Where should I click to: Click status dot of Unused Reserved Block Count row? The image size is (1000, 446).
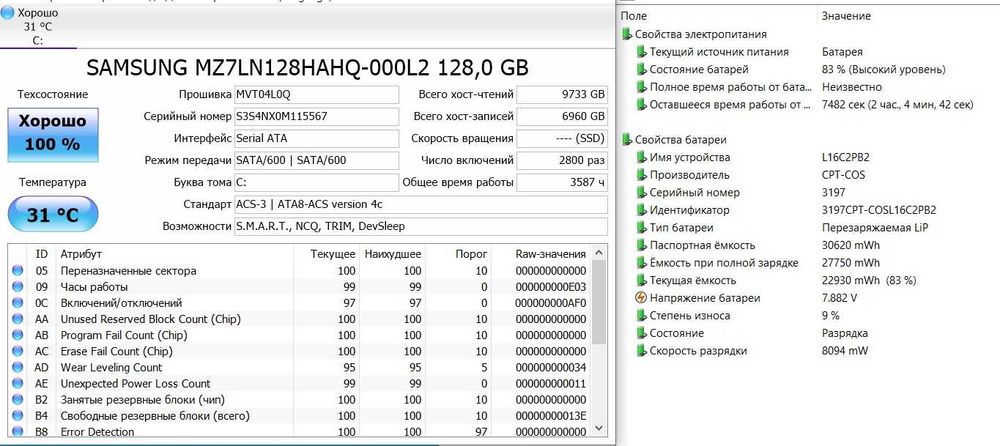(17, 319)
